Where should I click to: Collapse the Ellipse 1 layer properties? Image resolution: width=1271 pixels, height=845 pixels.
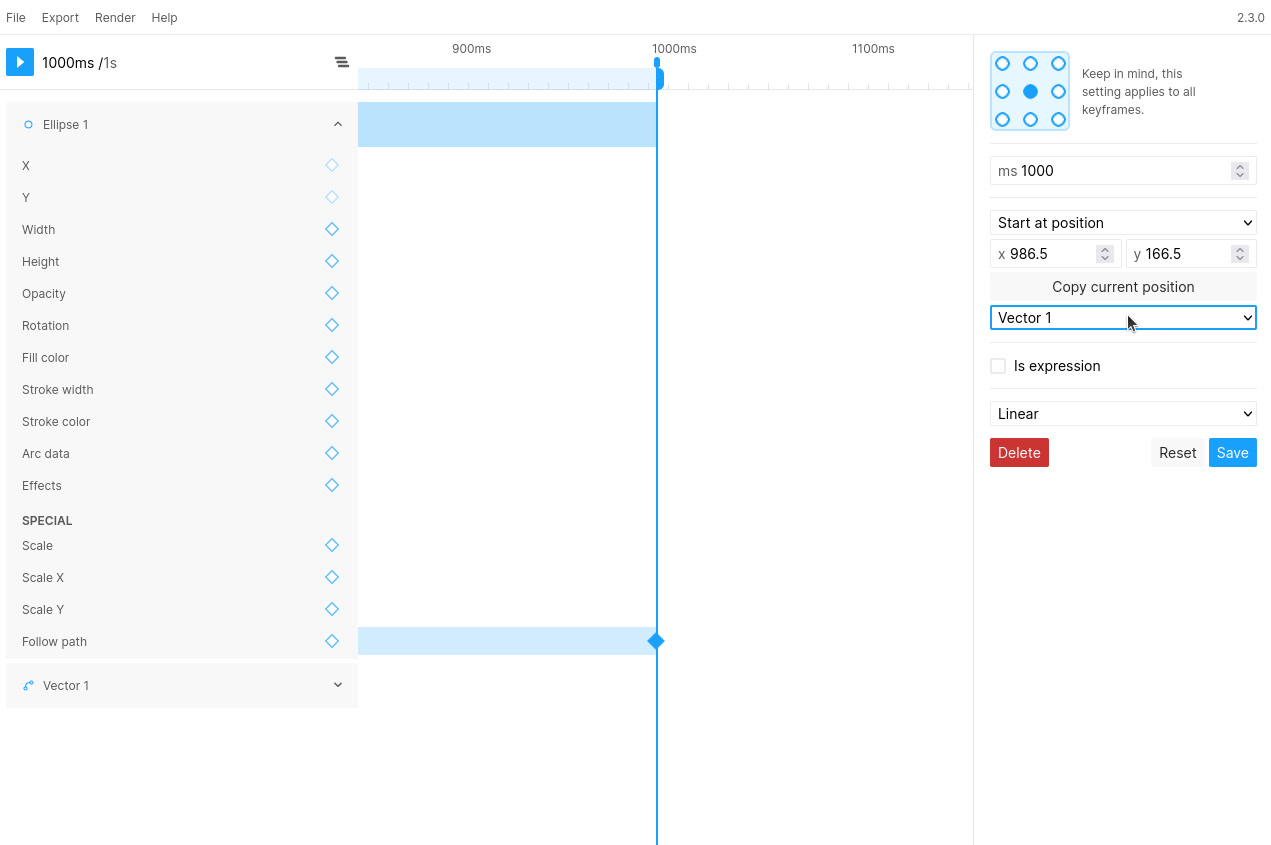[x=338, y=124]
